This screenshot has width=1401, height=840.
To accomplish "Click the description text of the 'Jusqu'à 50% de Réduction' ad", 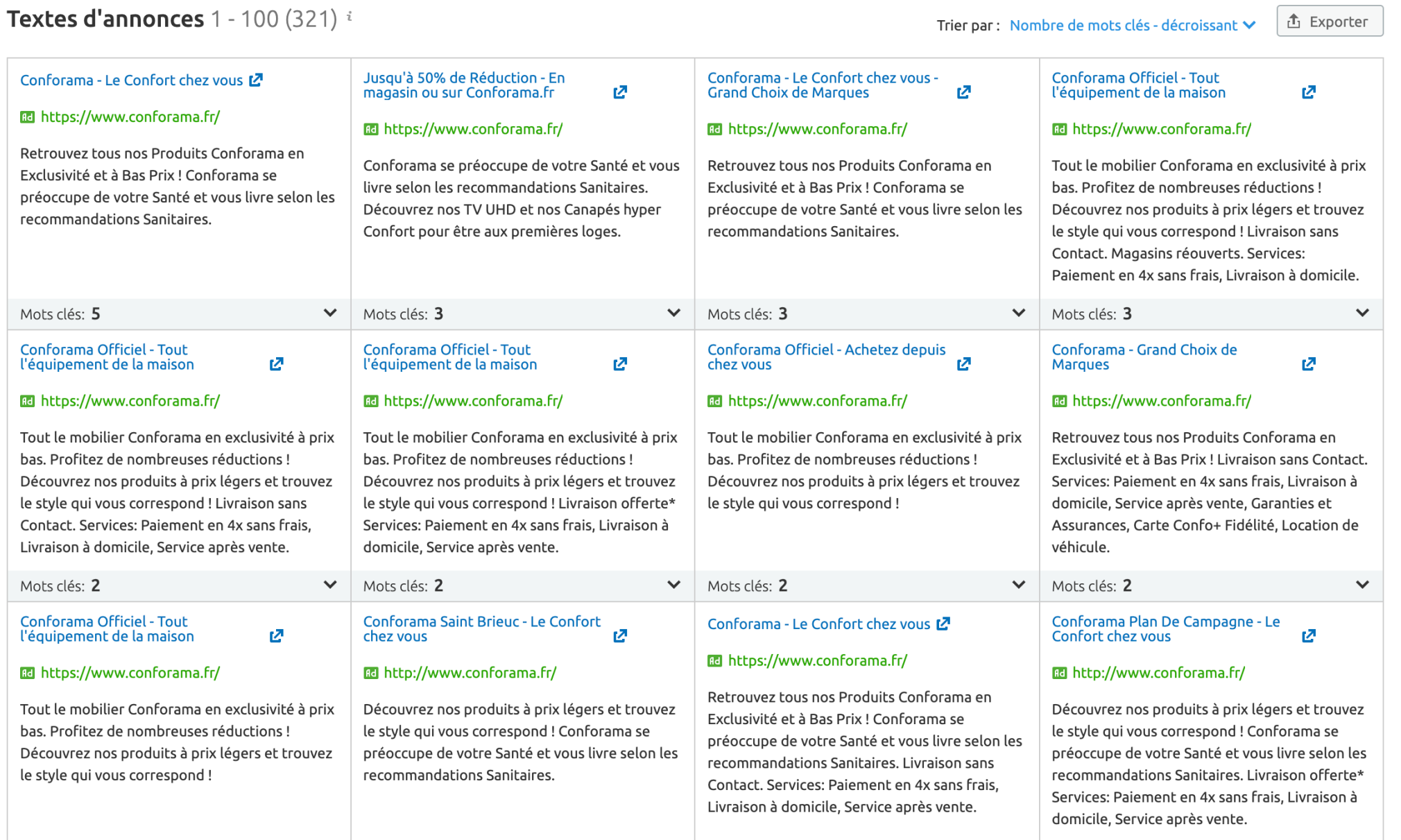I will (522, 198).
